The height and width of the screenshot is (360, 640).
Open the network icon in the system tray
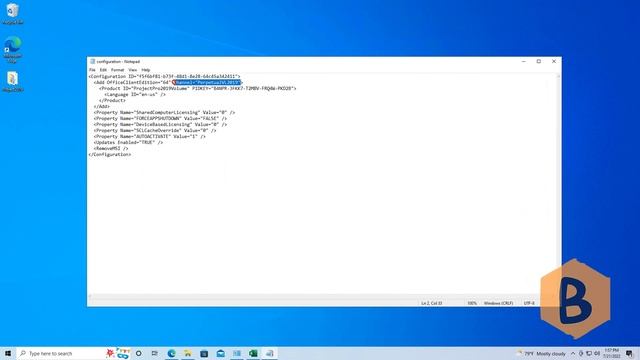point(589,354)
